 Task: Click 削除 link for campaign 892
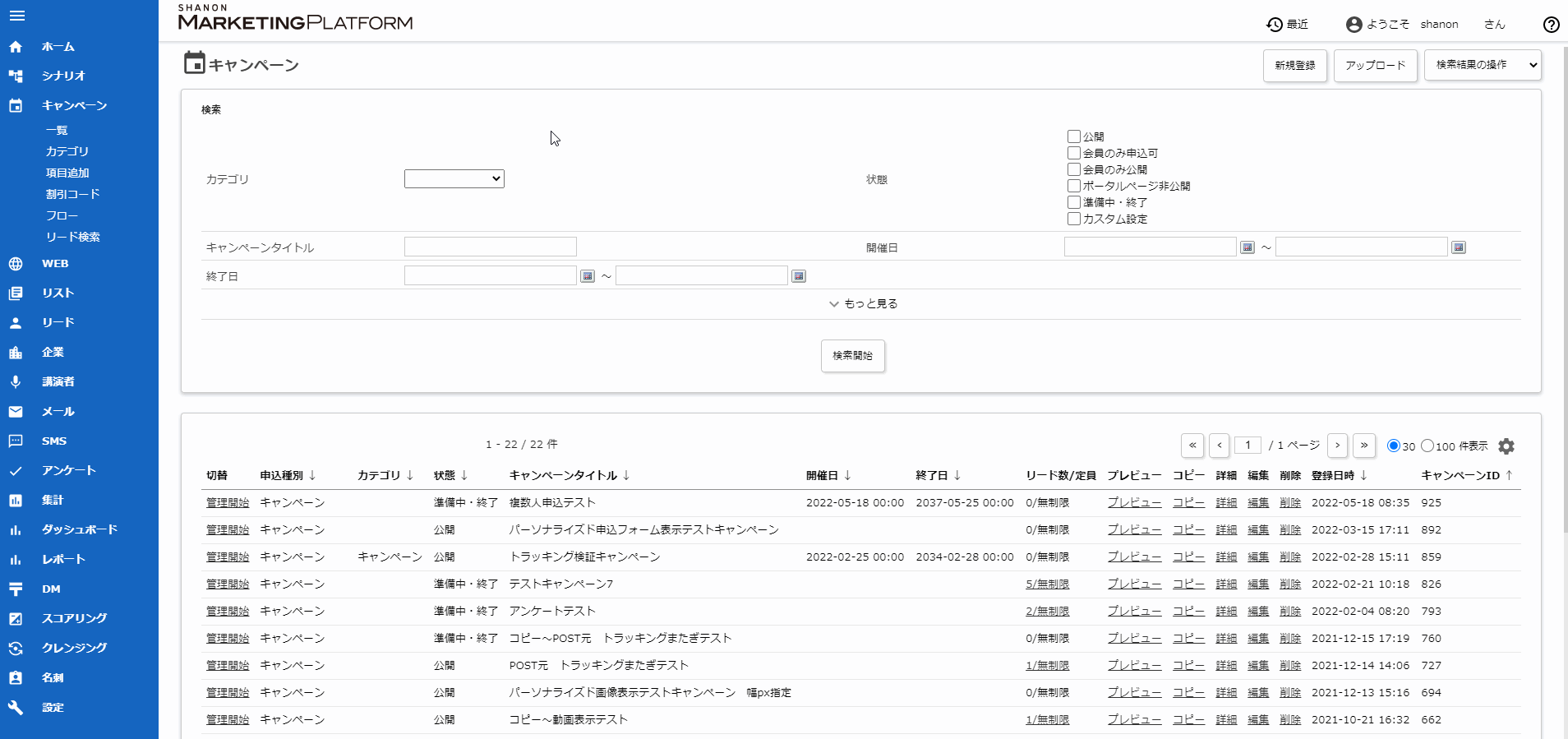click(1290, 530)
